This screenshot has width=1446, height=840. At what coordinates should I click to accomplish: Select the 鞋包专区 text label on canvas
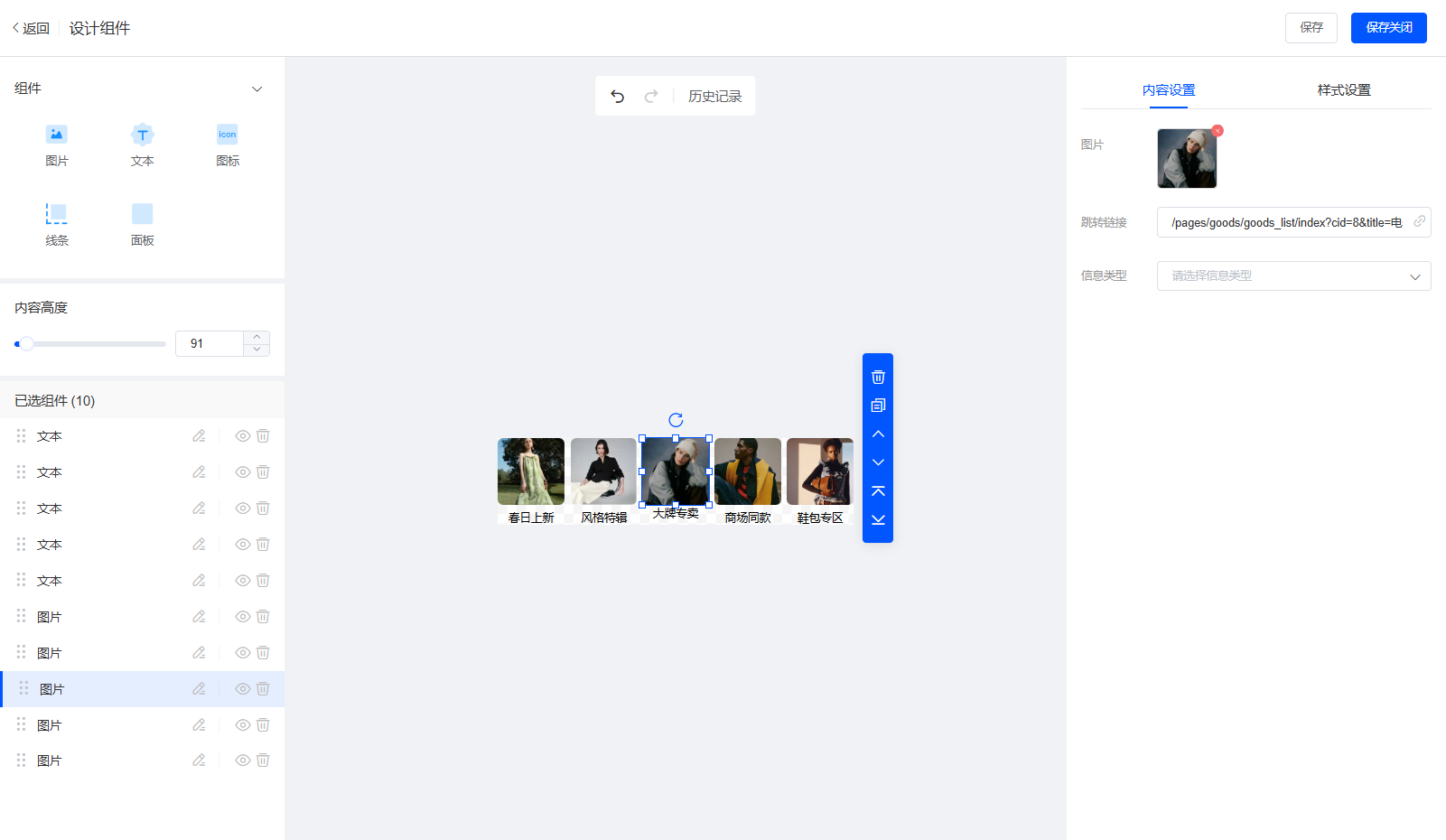coord(820,518)
